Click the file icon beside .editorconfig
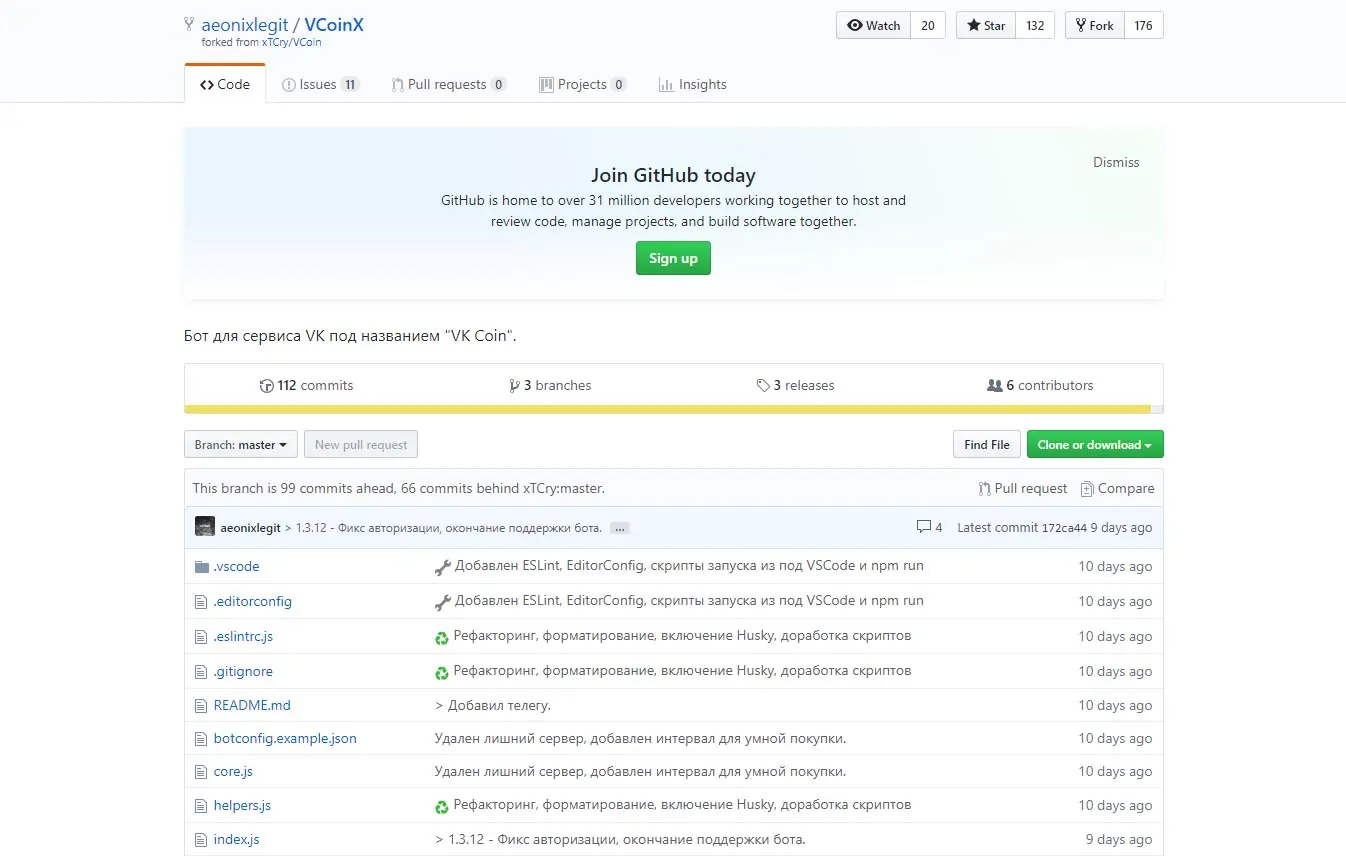The height and width of the screenshot is (856, 1346). tap(200, 602)
